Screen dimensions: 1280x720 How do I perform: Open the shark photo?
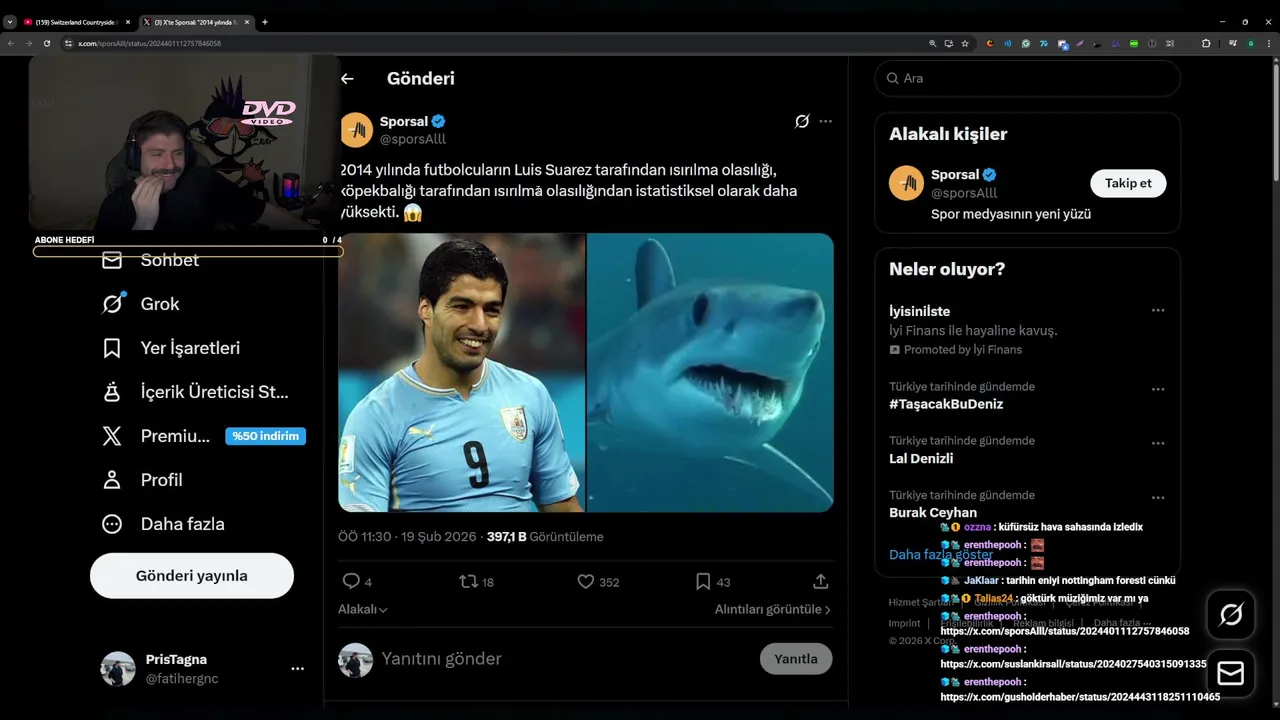pos(710,373)
